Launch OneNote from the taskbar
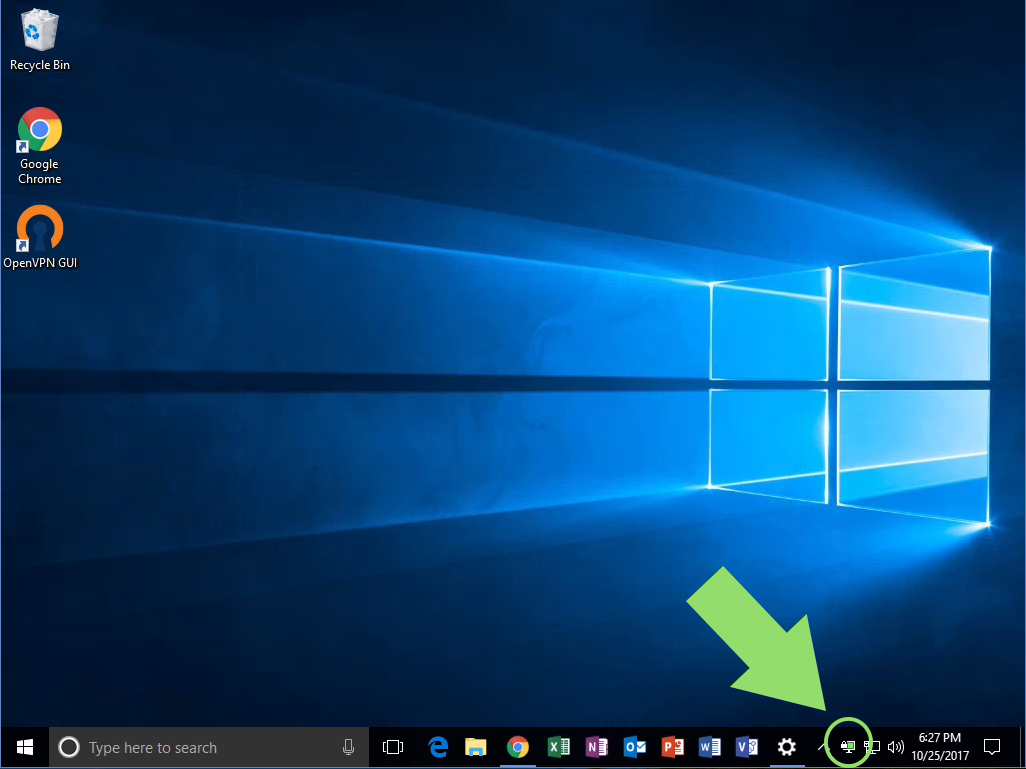1026x769 pixels. (596, 747)
